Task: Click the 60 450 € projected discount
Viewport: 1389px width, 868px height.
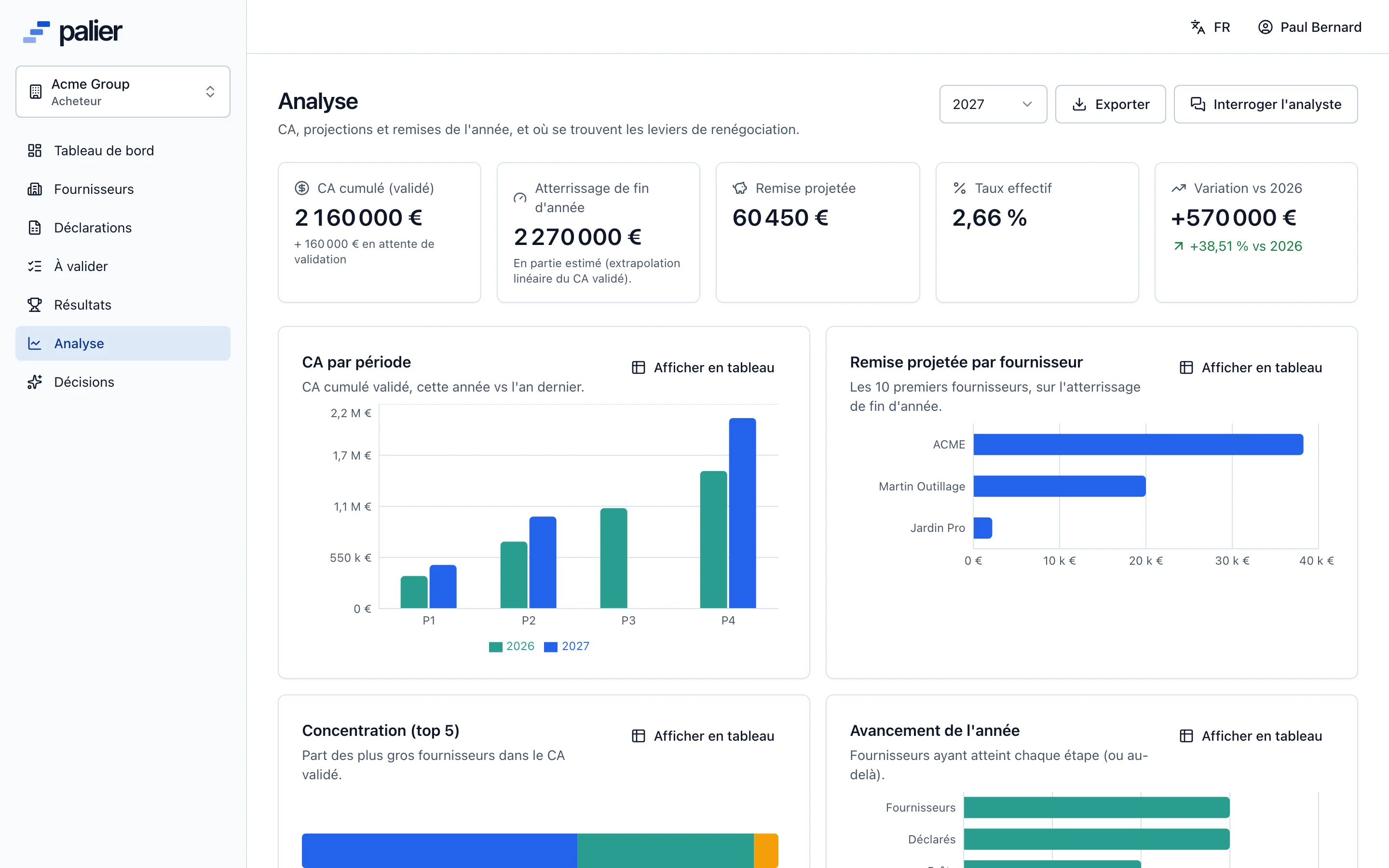Action: click(x=781, y=217)
